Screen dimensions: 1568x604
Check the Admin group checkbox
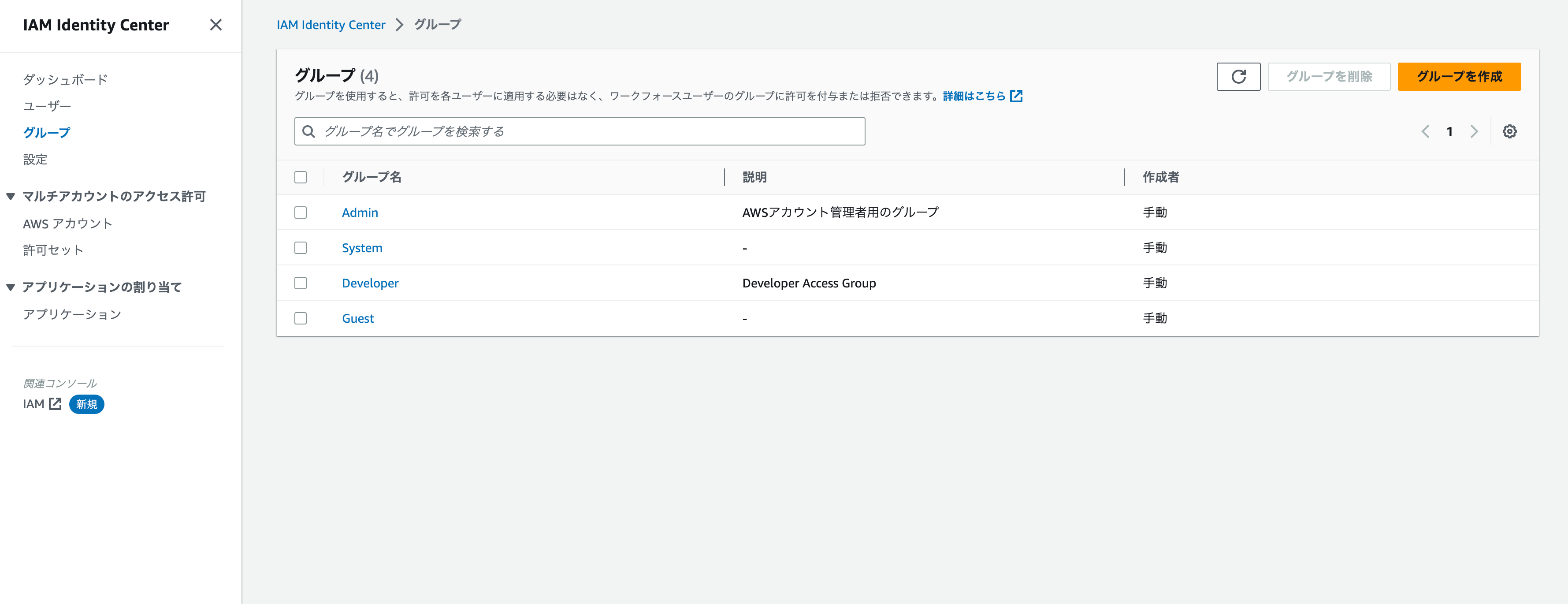(300, 213)
